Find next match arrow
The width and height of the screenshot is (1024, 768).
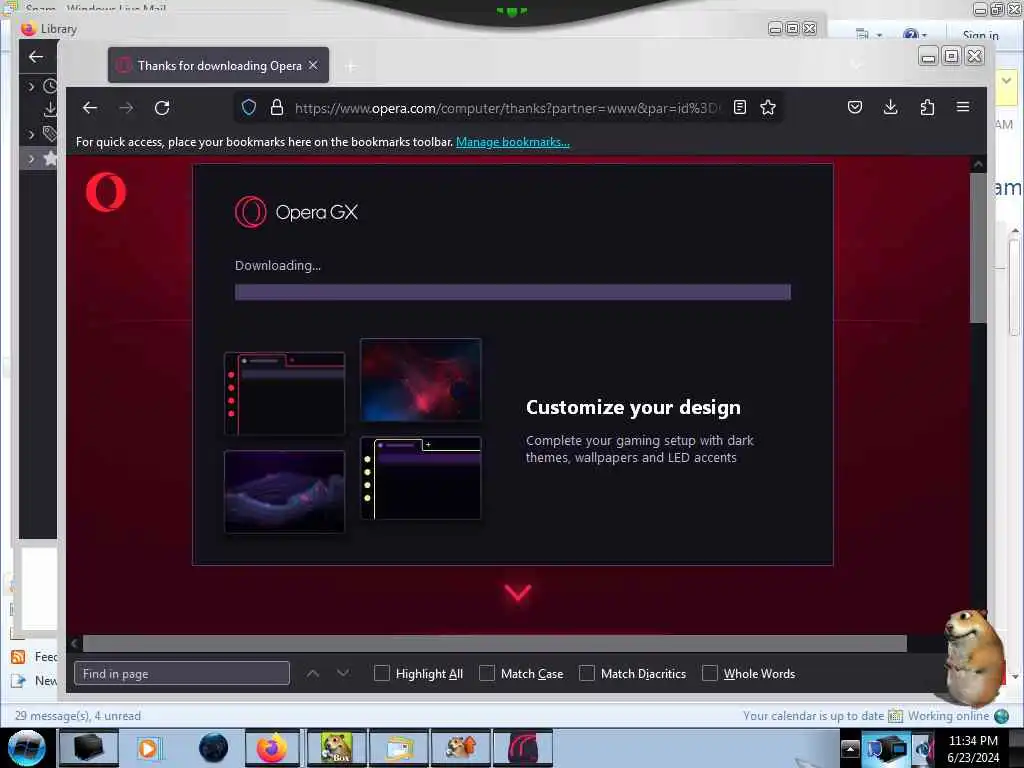point(343,673)
